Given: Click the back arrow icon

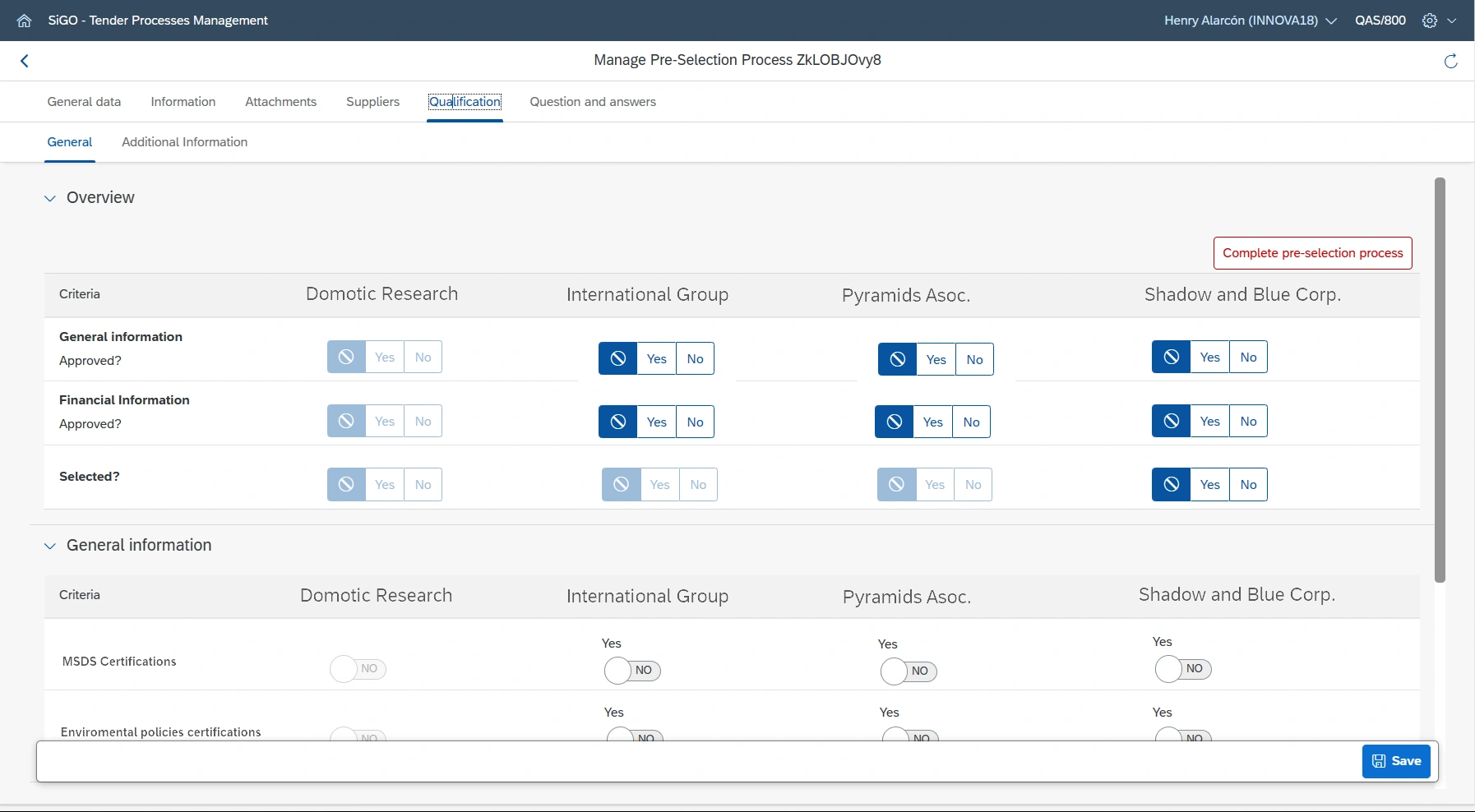Looking at the screenshot, I should (x=25, y=61).
